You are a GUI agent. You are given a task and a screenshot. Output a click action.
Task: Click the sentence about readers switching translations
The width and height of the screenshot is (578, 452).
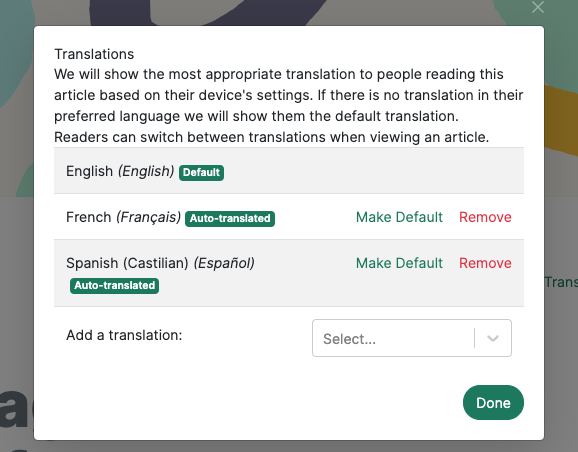tap(272, 137)
